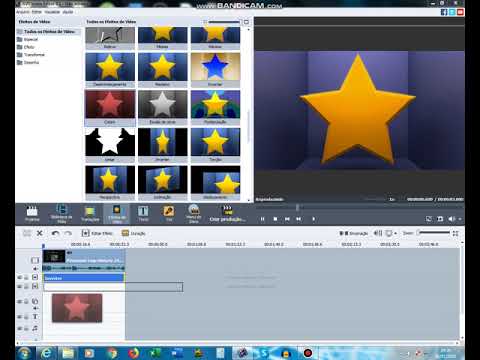The width and height of the screenshot is (480, 360).
Task: Lock the video effects track with its padlock
Action: point(26,277)
